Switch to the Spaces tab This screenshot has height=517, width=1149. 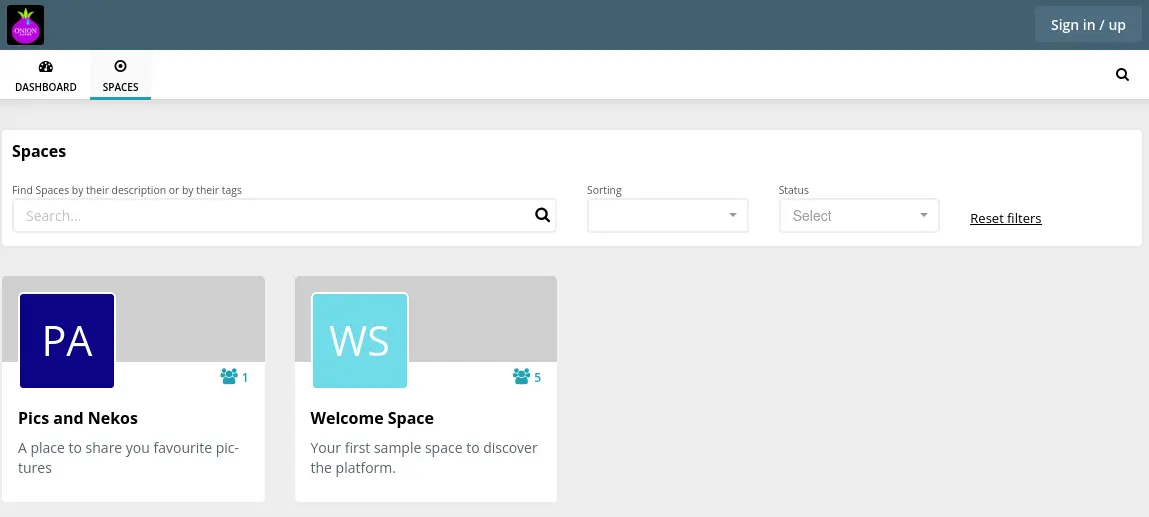point(120,76)
